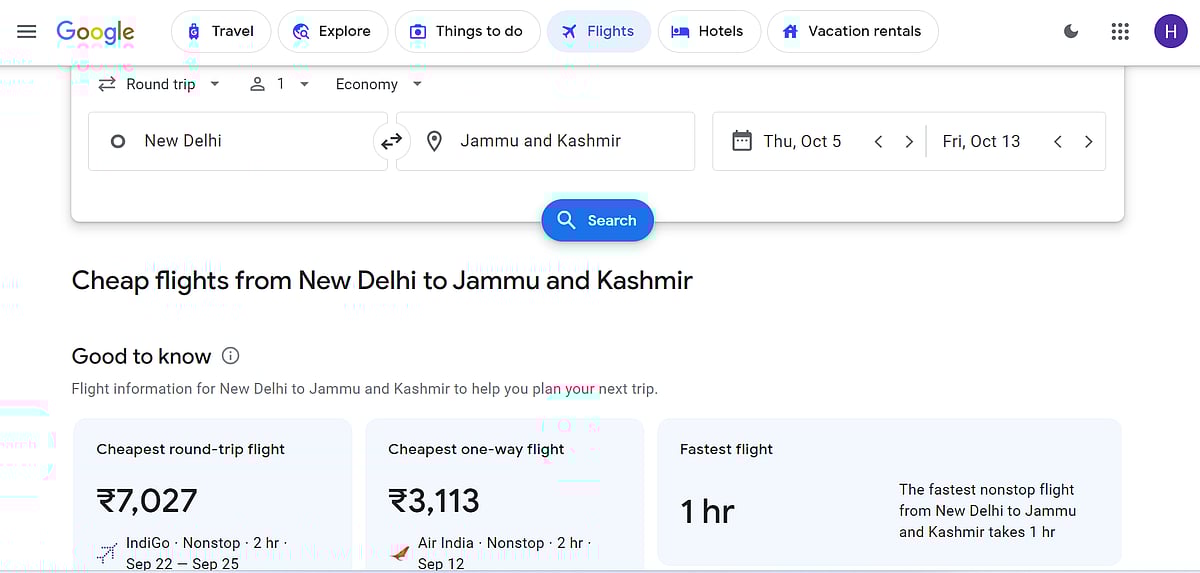1200x573 pixels.
Task: Move return date one day later
Action: 1088,141
